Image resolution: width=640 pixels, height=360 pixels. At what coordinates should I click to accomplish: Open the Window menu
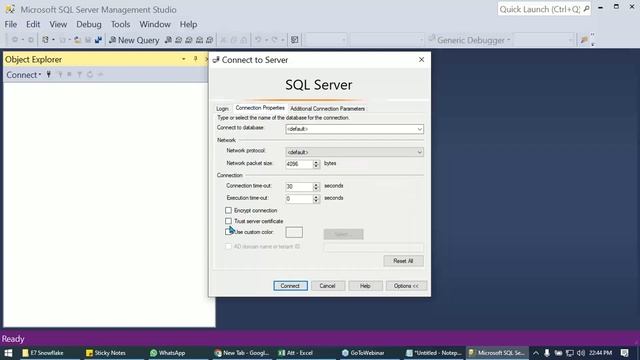coord(155,24)
